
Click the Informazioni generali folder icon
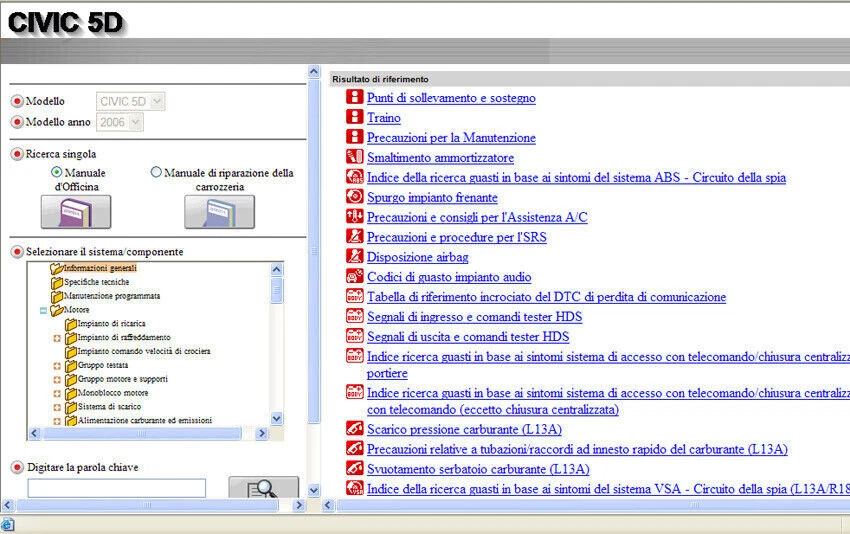click(x=56, y=268)
